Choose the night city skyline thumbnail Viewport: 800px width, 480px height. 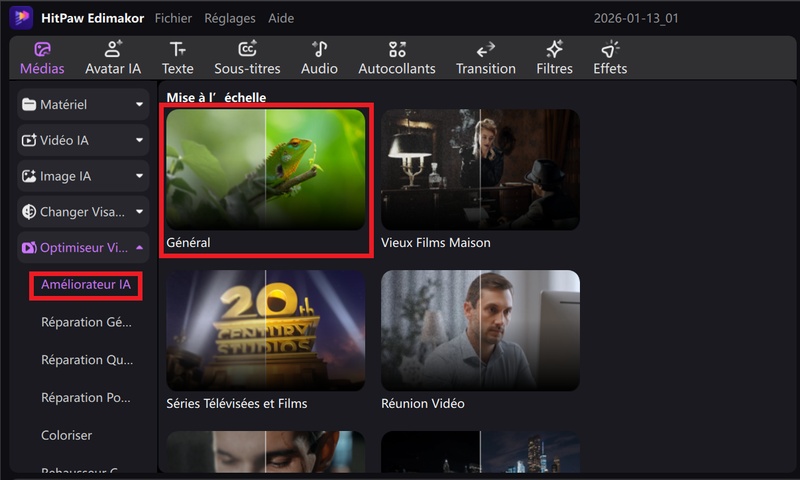coord(480,451)
